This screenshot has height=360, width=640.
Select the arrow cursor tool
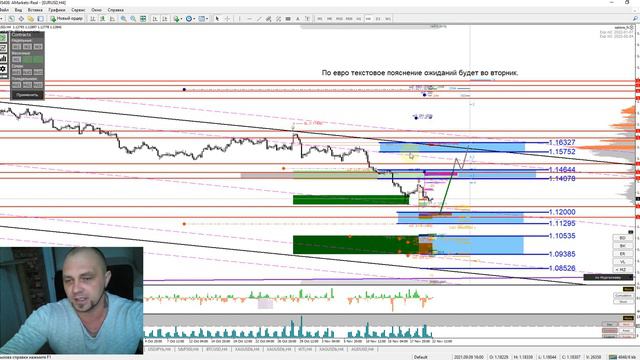point(217,19)
